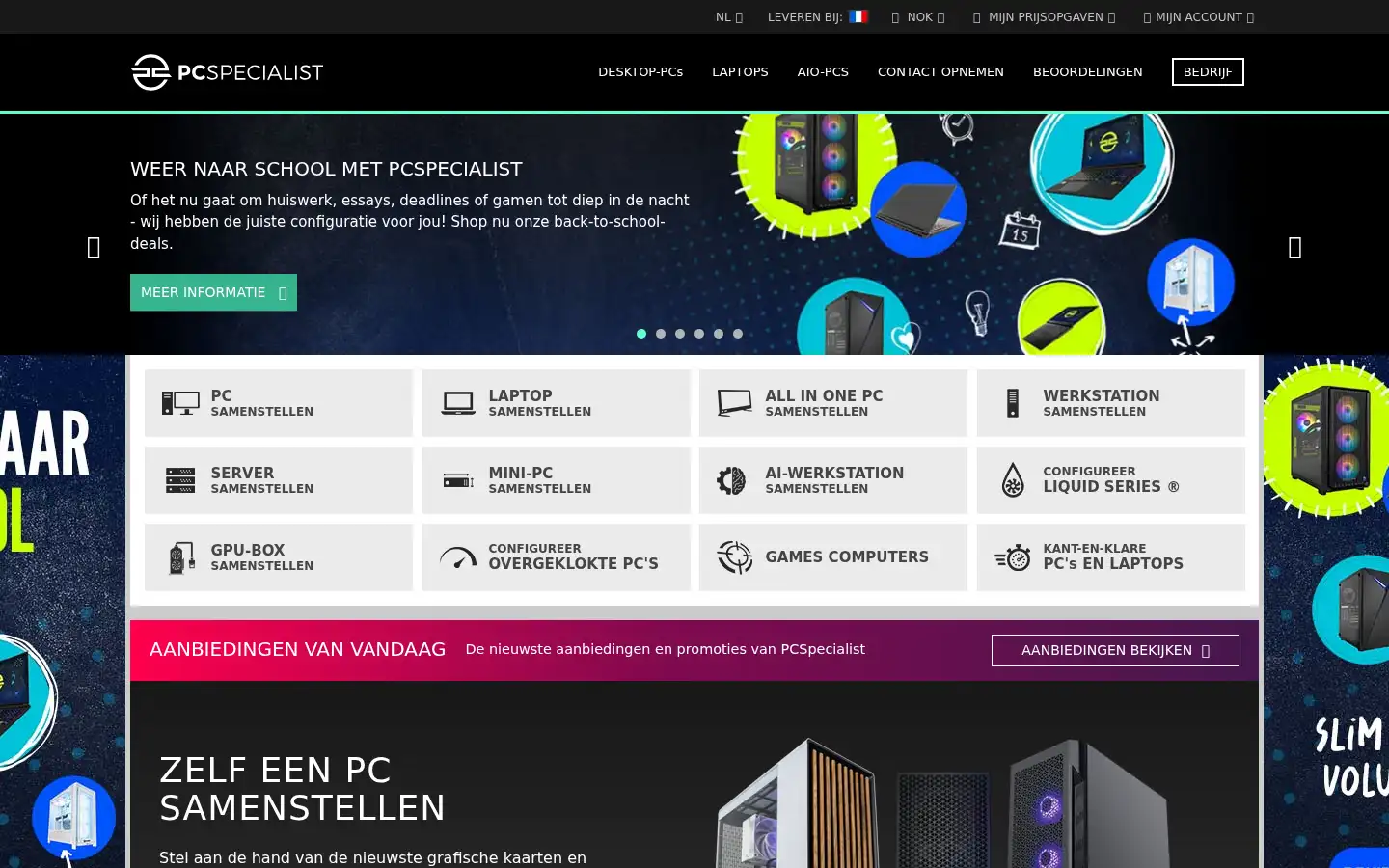1389x868 pixels.
Task: Open the Desktop-PCs menu
Action: (x=640, y=72)
